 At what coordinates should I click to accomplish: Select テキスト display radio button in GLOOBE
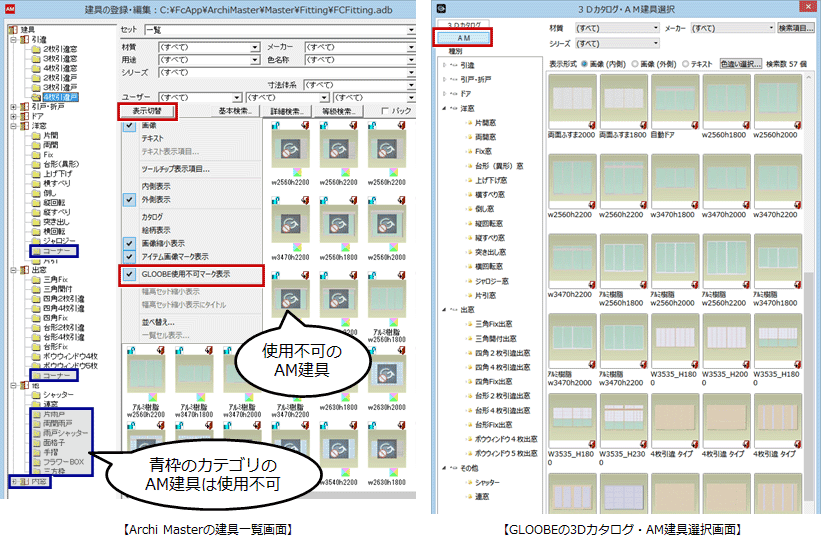click(685, 64)
